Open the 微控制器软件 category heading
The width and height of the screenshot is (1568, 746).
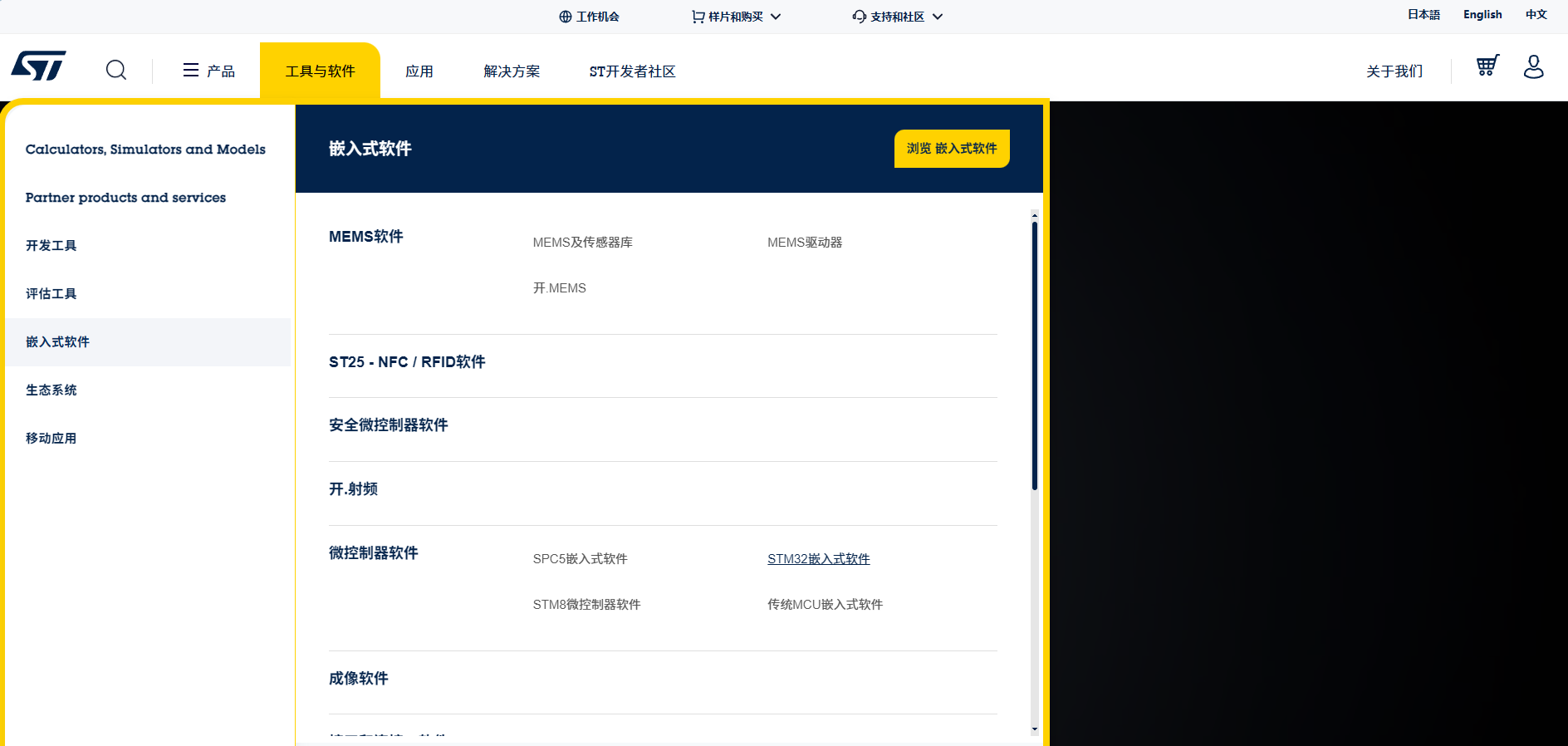(x=374, y=553)
